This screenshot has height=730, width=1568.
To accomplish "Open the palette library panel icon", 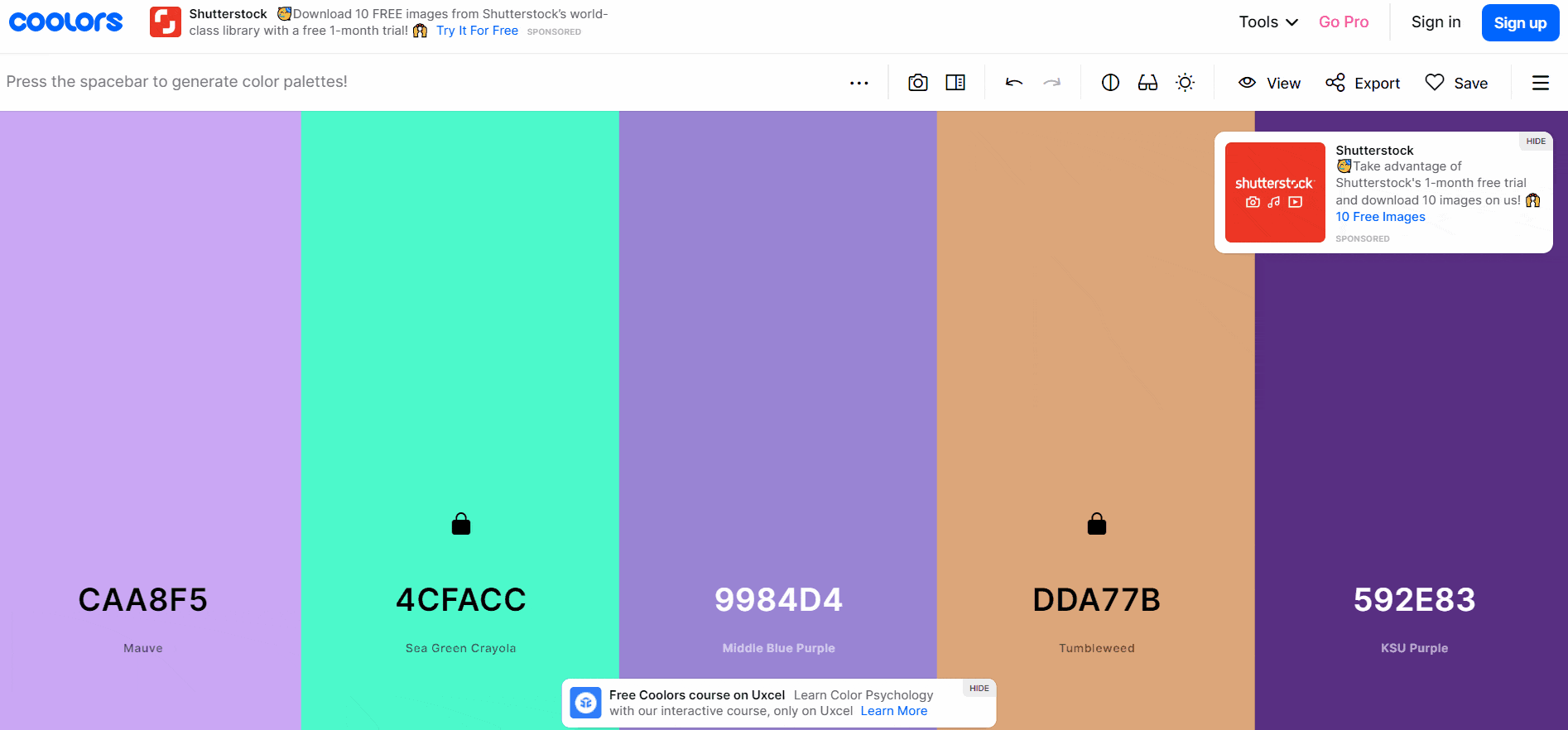I will [x=955, y=83].
